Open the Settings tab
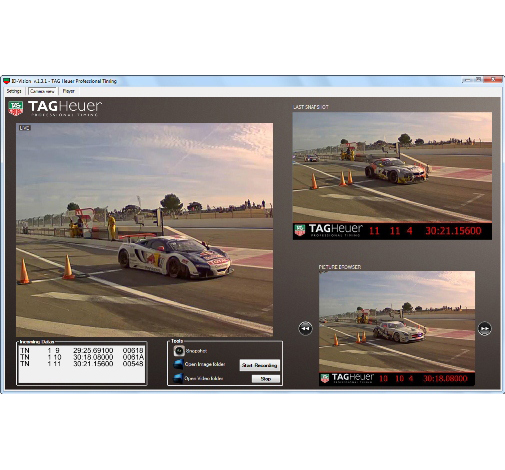This screenshot has width=505, height=470. click(14, 91)
